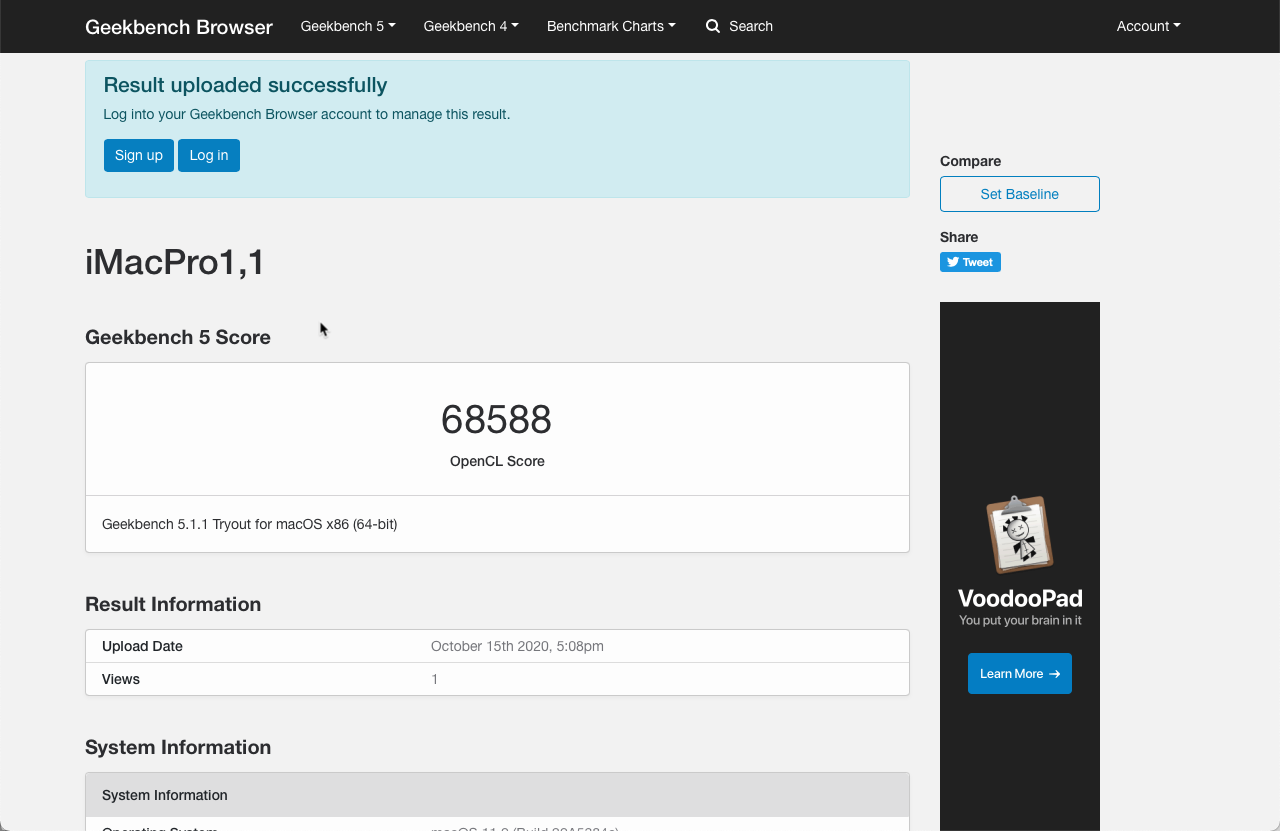Click the Views row label
This screenshot has width=1280, height=831.
121,679
